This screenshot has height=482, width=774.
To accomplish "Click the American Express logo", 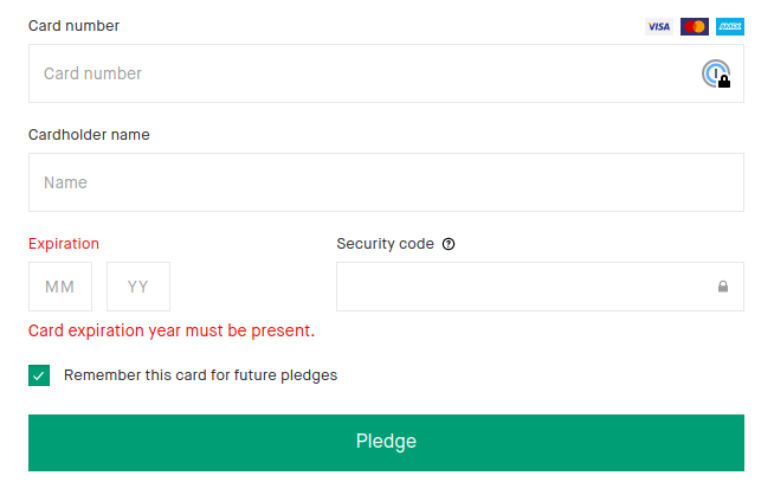I will pyautogui.click(x=730, y=27).
